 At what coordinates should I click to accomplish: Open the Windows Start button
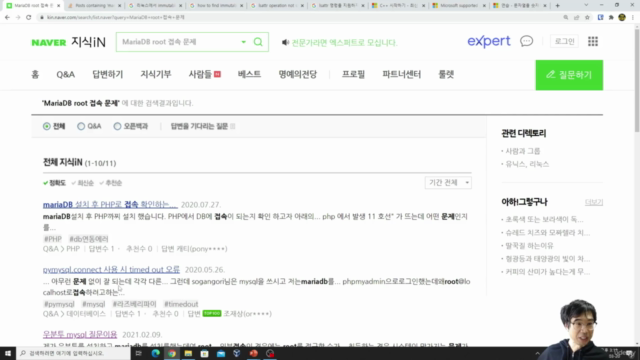pos(8,353)
